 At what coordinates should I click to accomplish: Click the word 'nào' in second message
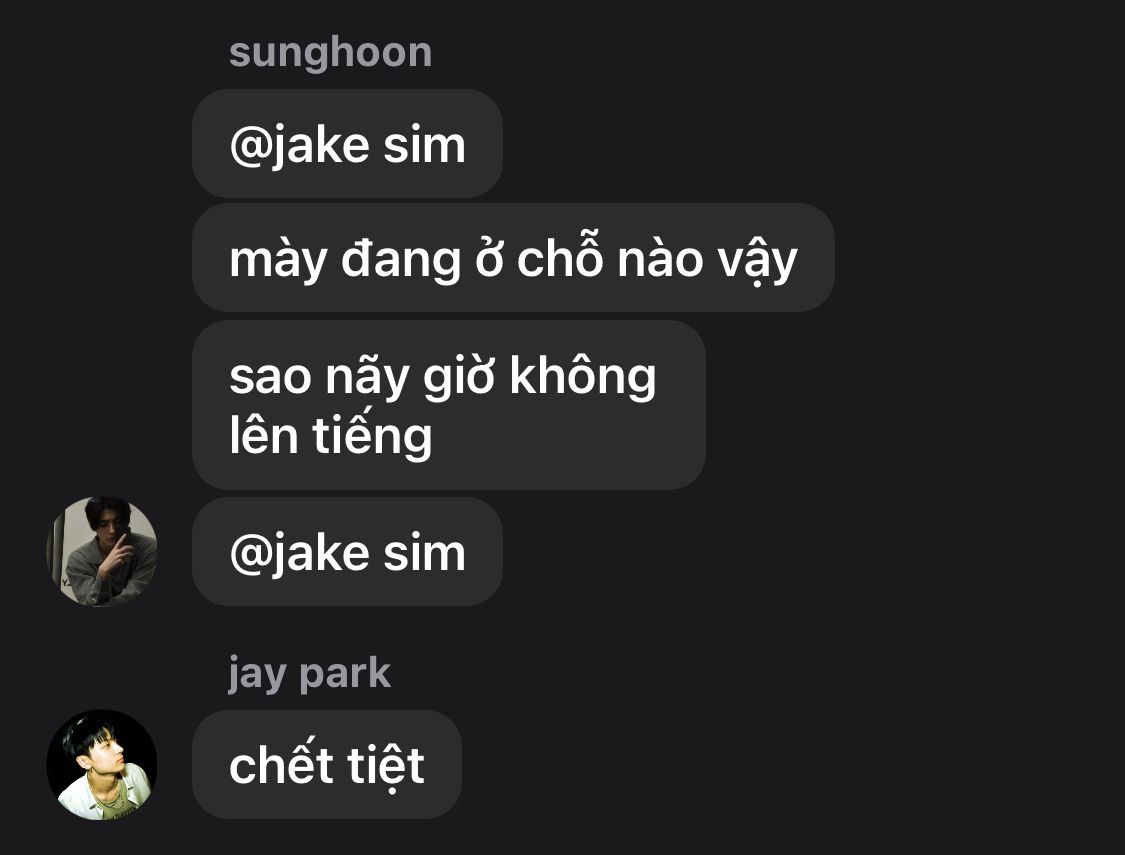point(660,258)
